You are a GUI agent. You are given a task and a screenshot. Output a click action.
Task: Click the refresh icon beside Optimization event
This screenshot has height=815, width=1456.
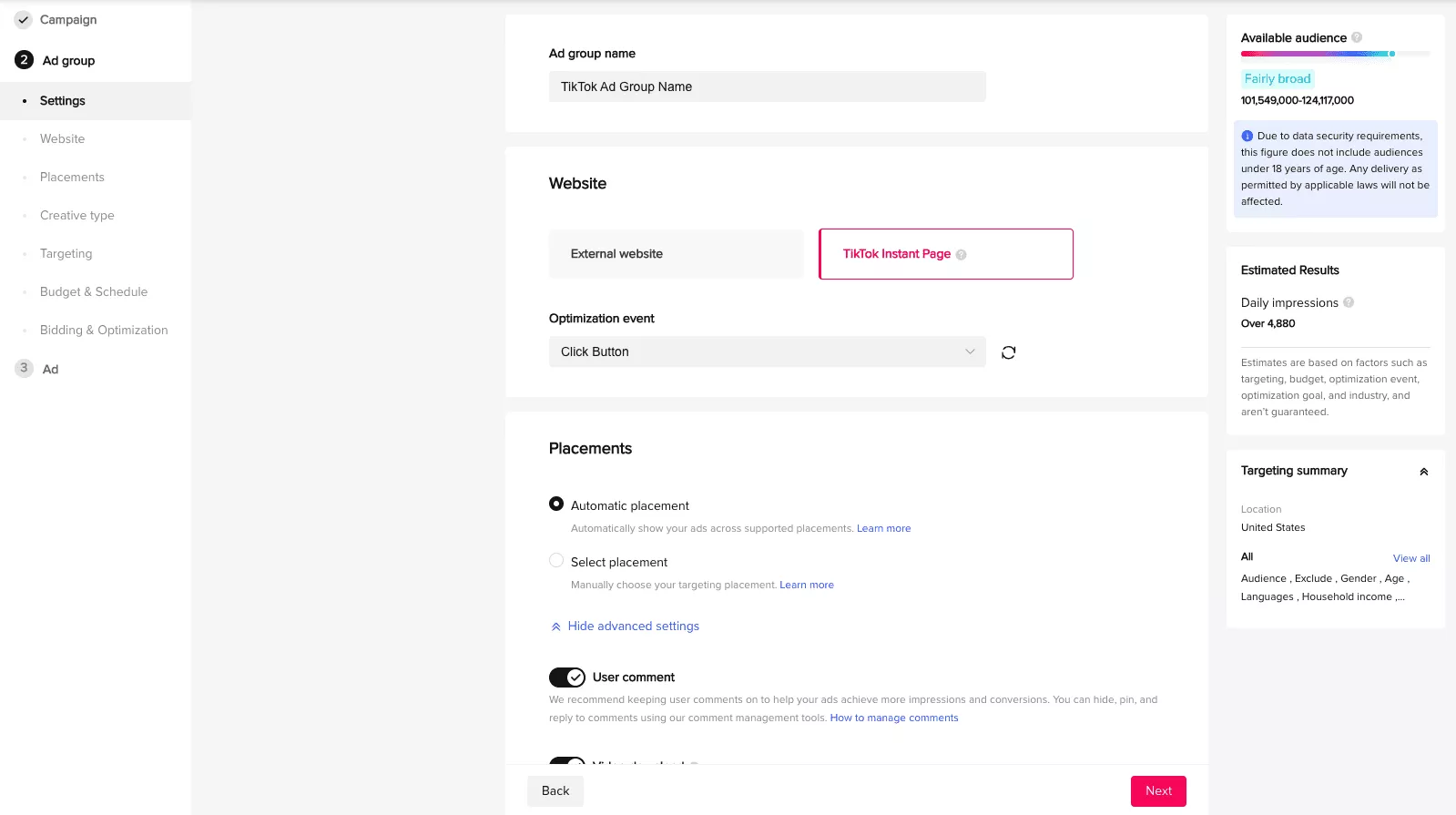(1008, 352)
